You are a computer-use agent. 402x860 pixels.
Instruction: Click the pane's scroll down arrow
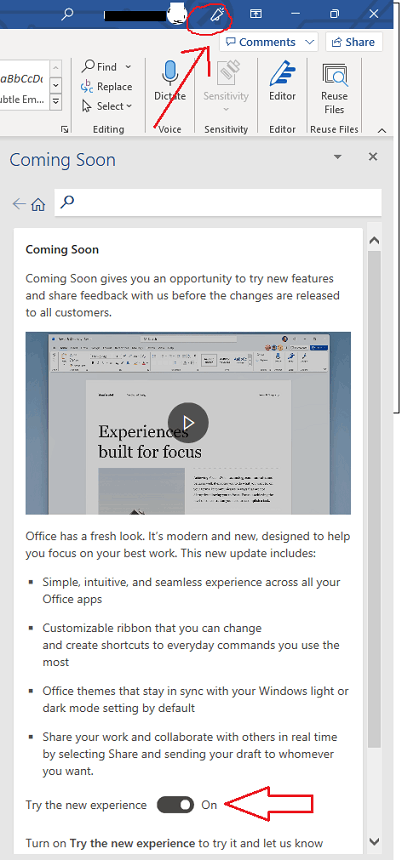(375, 841)
